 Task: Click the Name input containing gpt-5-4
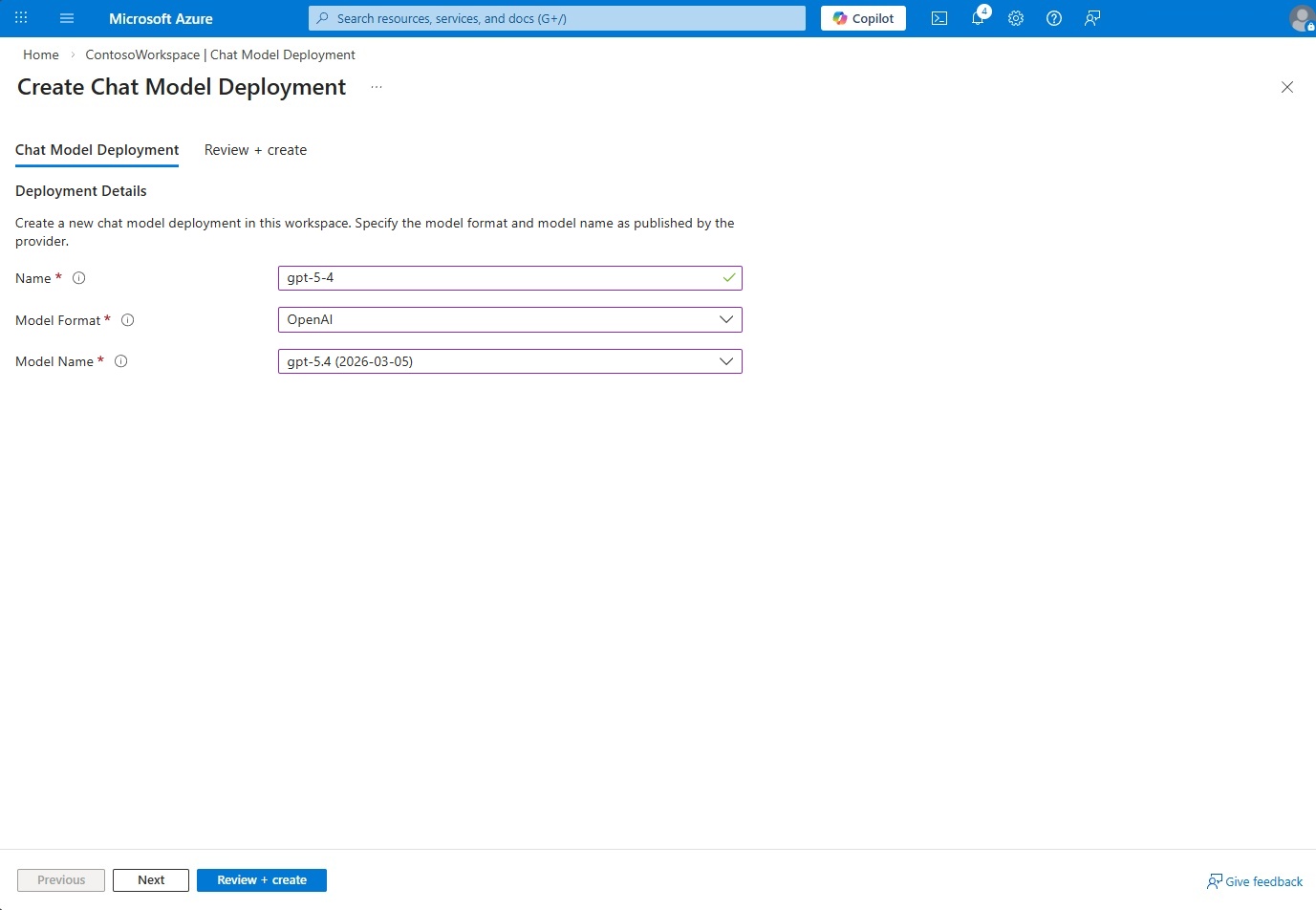[x=510, y=278]
